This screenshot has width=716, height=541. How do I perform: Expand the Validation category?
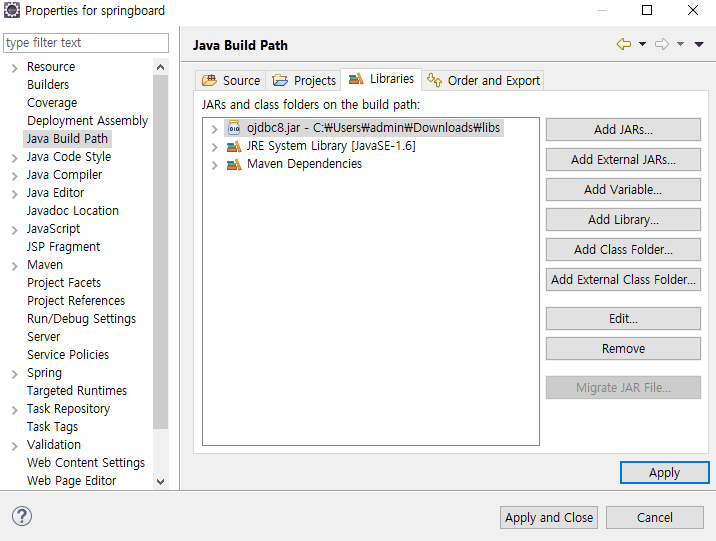[15, 446]
